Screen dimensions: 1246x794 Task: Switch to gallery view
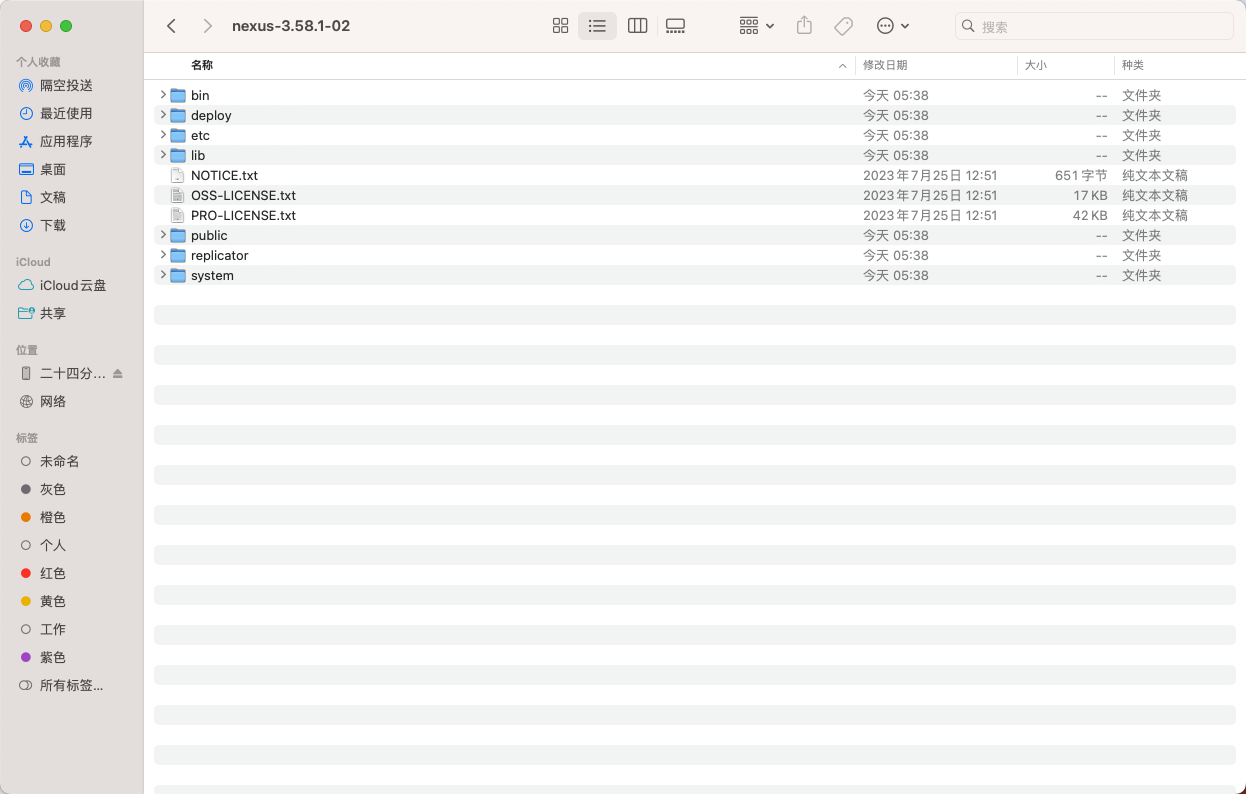pyautogui.click(x=675, y=26)
